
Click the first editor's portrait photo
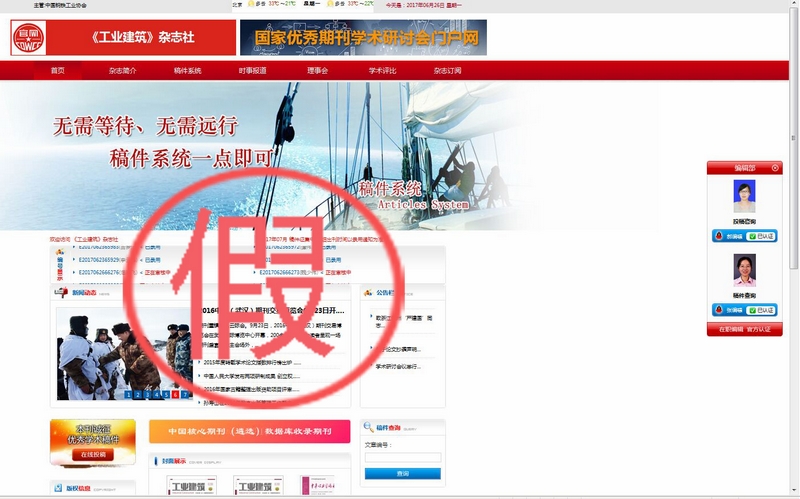(x=744, y=196)
